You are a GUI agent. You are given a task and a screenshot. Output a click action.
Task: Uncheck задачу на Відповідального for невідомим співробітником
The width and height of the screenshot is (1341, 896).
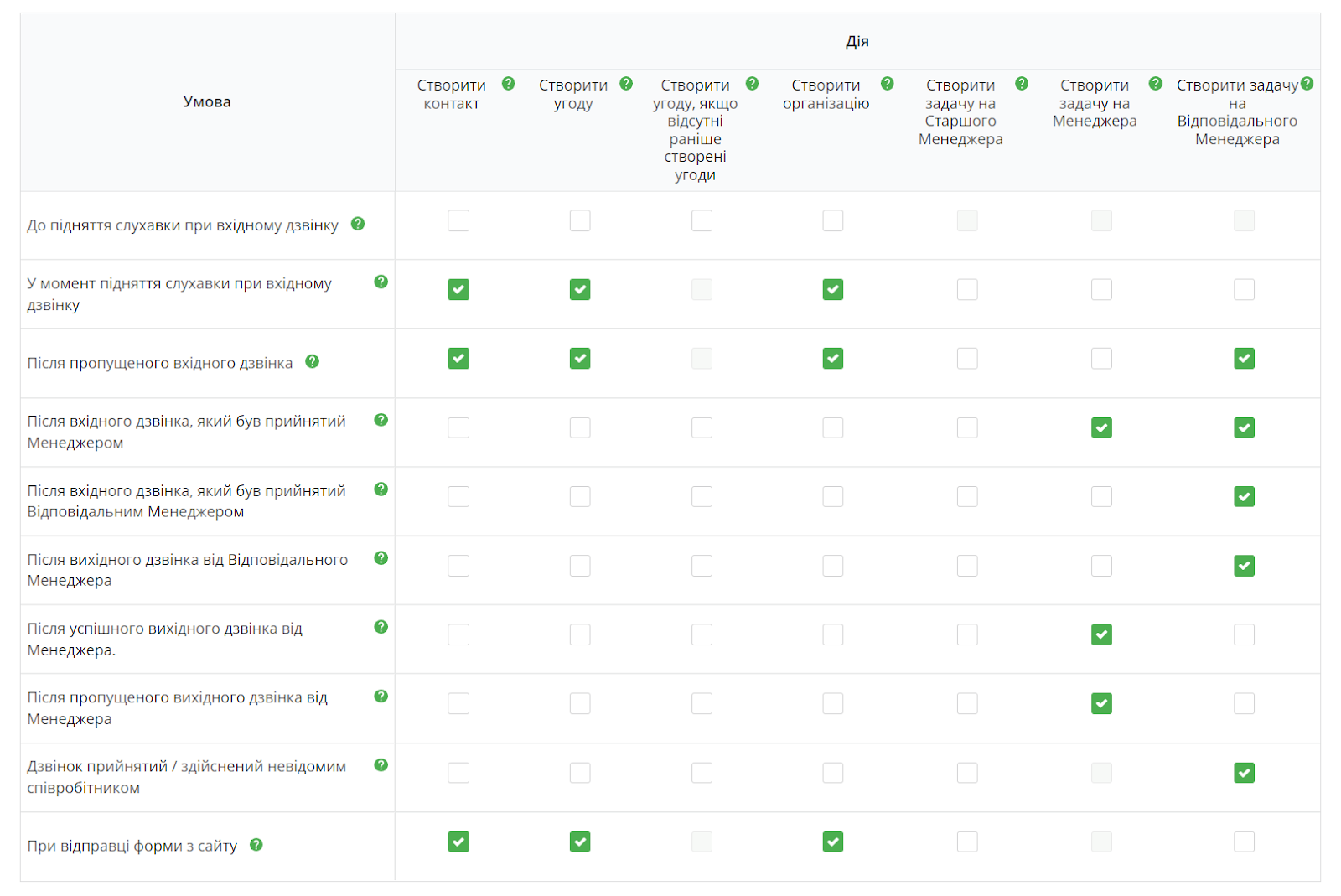point(1245,773)
